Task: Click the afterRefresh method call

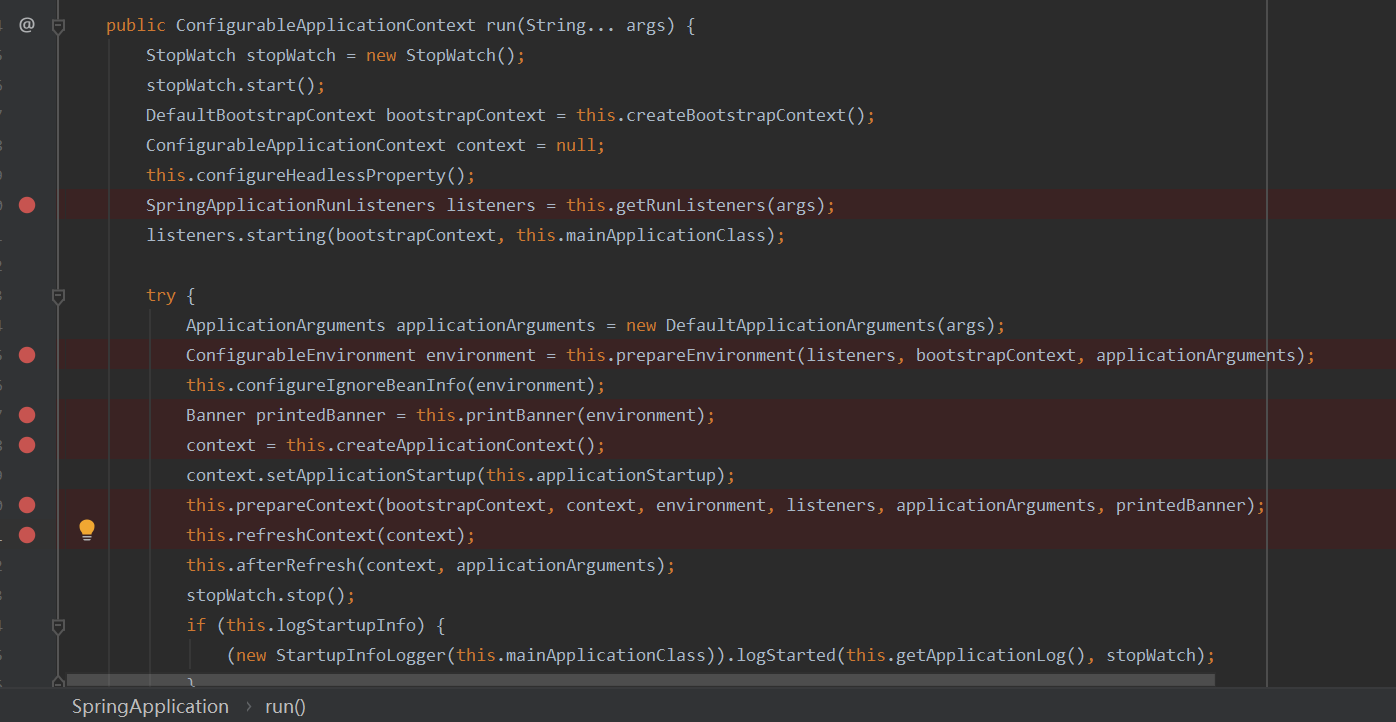Action: tap(295, 565)
